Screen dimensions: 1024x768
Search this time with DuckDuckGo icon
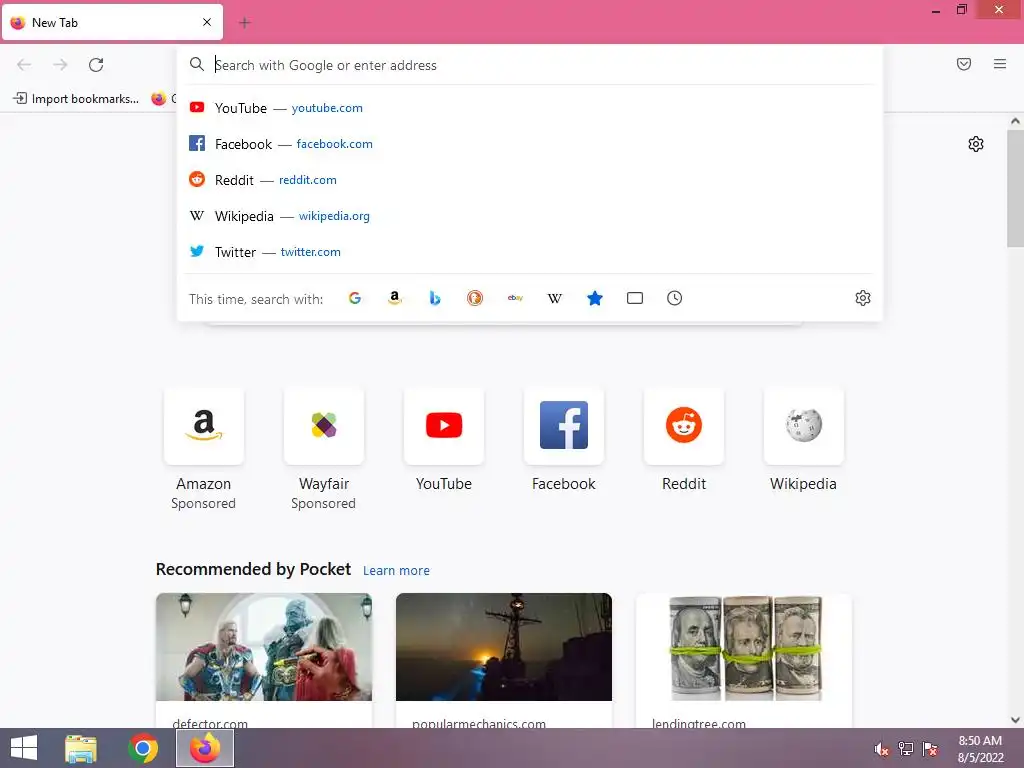click(x=475, y=298)
